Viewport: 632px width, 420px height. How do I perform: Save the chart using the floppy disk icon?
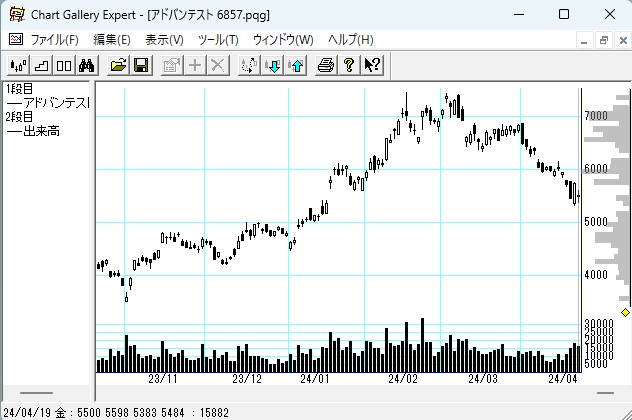pos(141,65)
